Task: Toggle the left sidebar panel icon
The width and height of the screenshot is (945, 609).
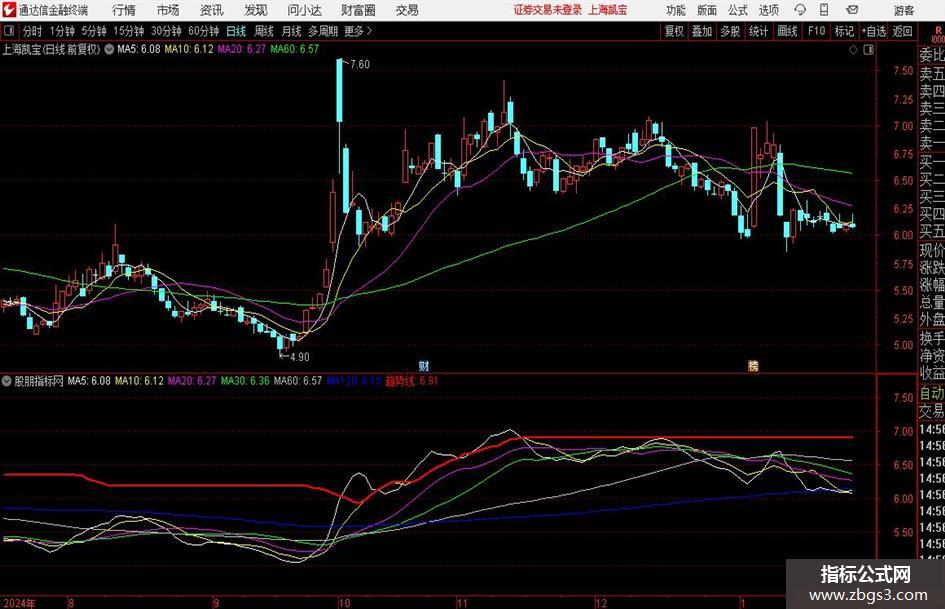Action: pyautogui.click(x=9, y=31)
